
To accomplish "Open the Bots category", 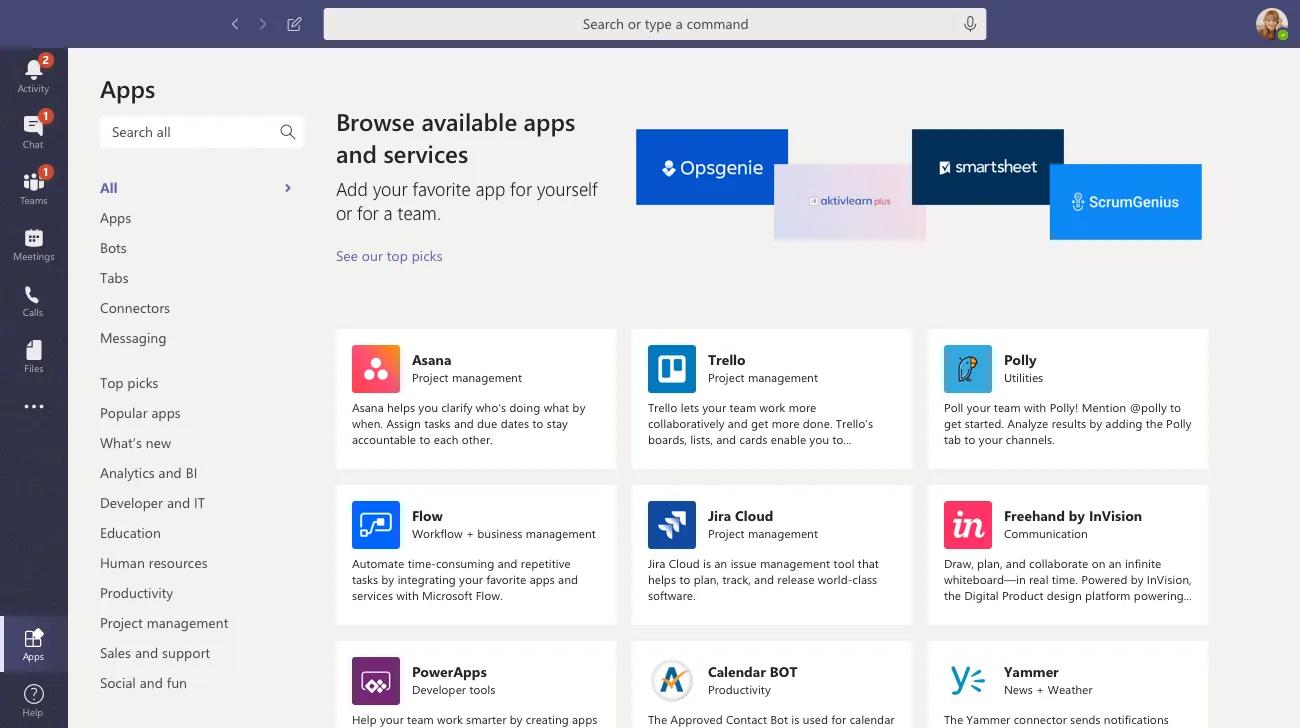I will 113,247.
